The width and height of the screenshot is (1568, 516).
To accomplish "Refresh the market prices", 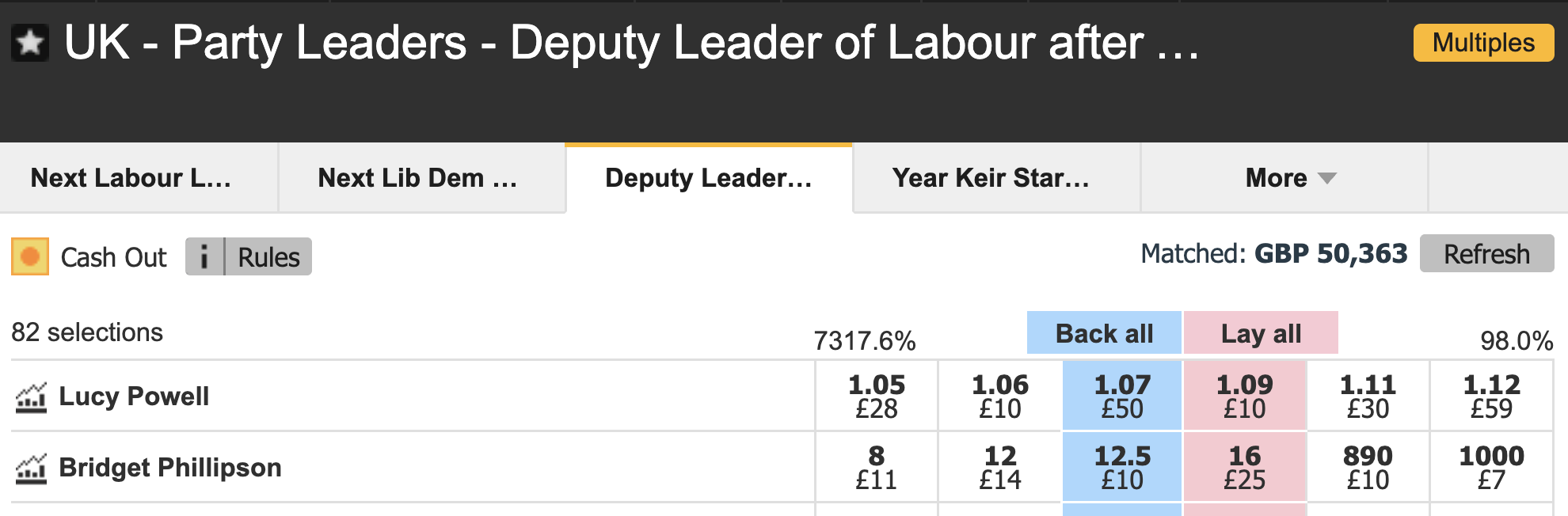I will [x=1486, y=254].
